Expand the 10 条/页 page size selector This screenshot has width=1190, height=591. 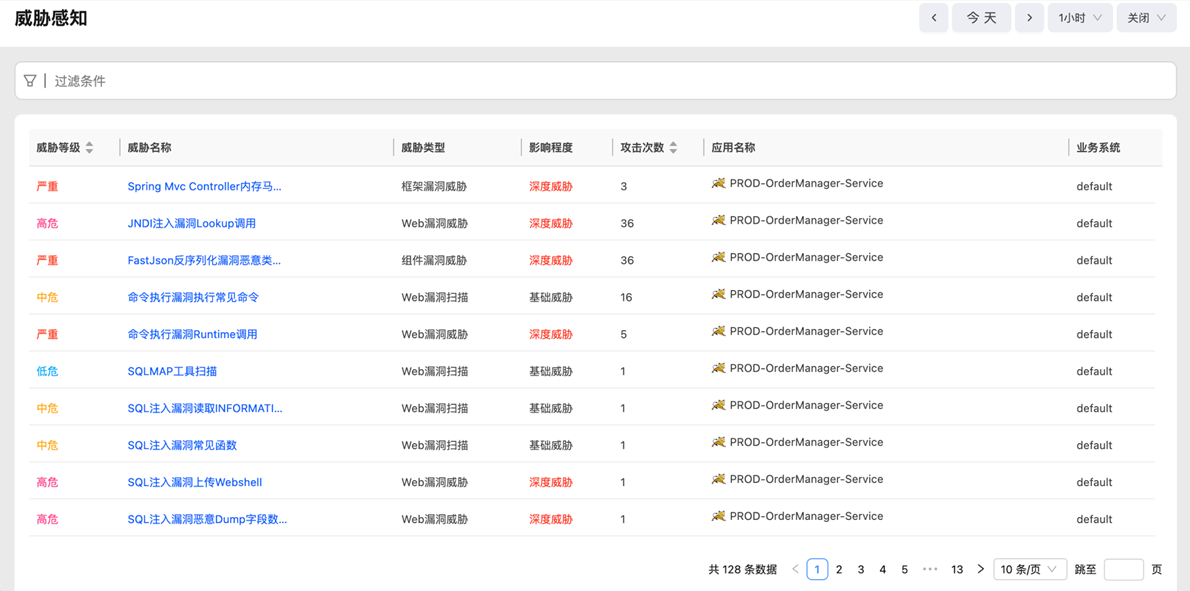click(x=1029, y=569)
